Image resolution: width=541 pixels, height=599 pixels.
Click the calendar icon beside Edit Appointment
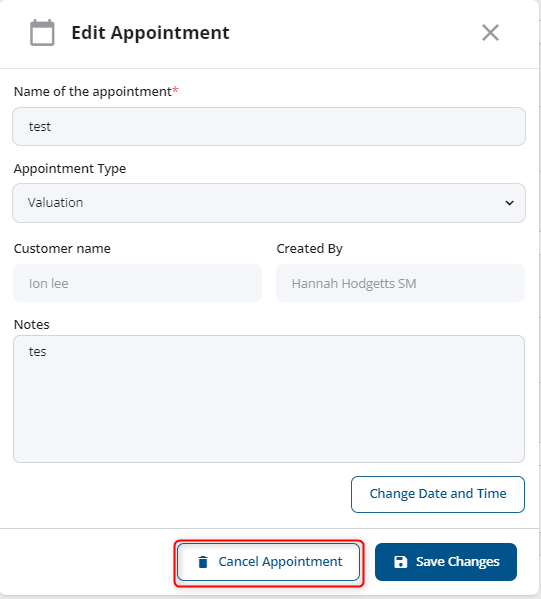[x=42, y=32]
